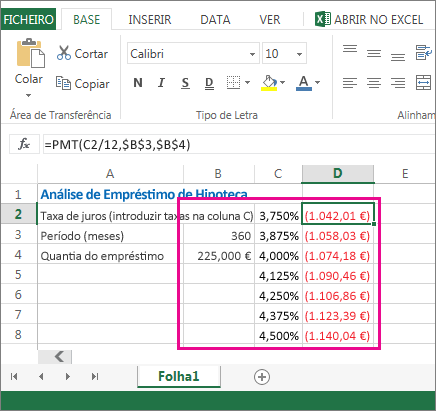The height and width of the screenshot is (411, 436).
Task: Click into the formula bar with PMT formula
Action: 239,144
